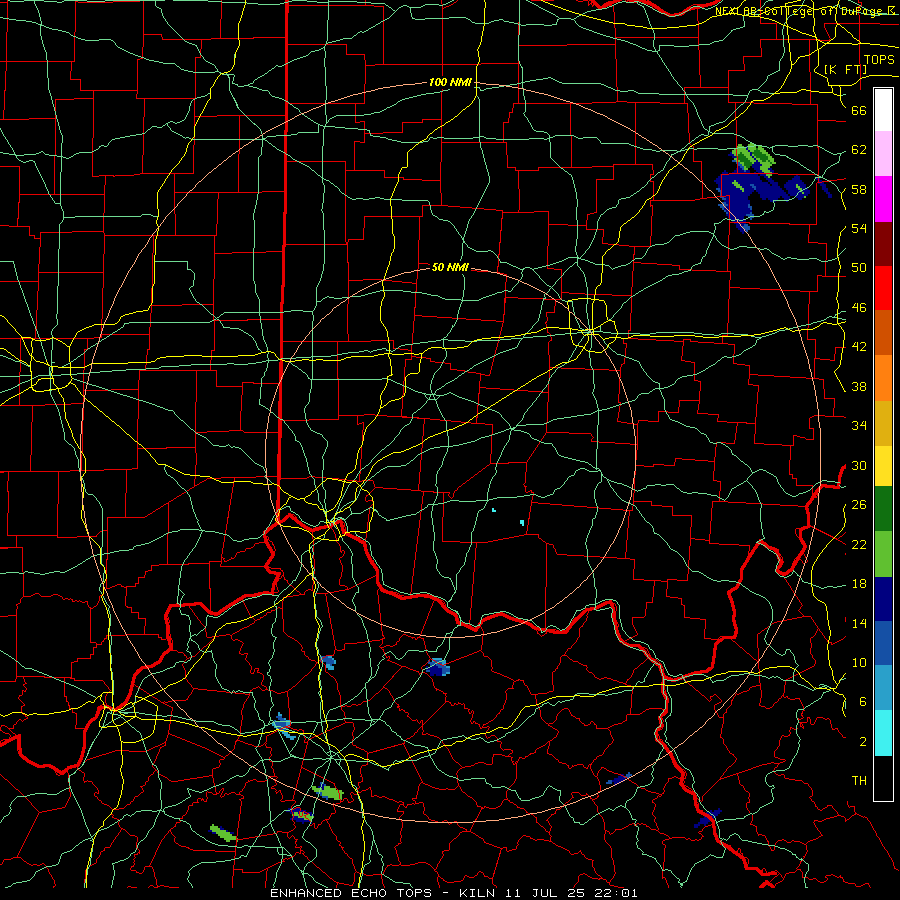This screenshot has height=900, width=900.
Task: Click the "26" scale label
Action: pyautogui.click(x=859, y=505)
